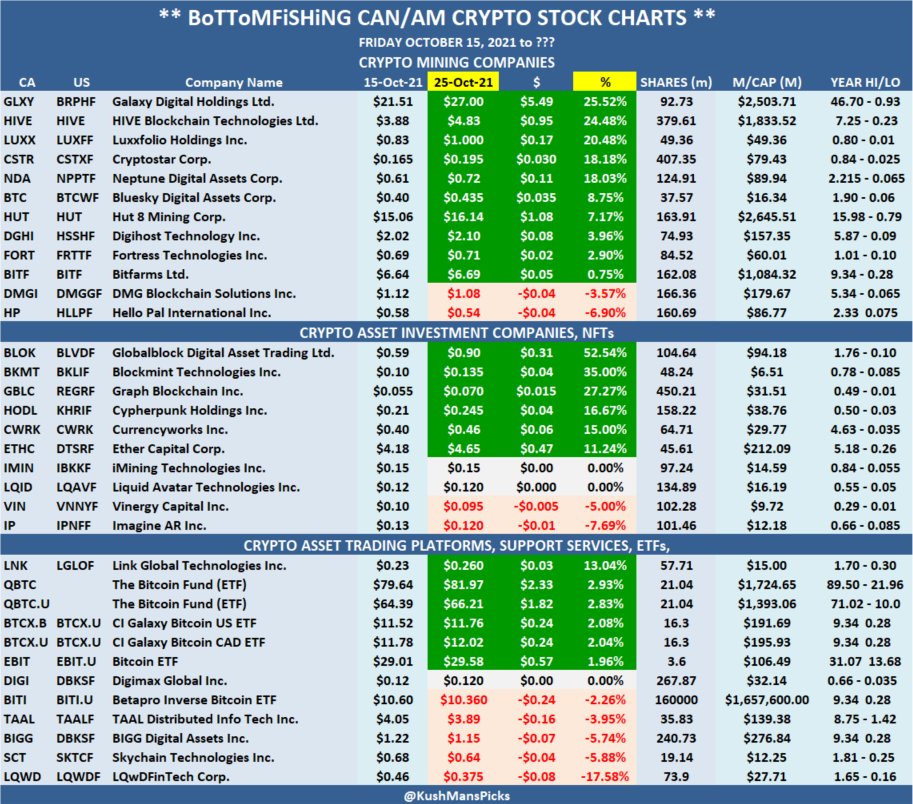
Task: Click BoTToMFiSHiNG CAN/AM CRYPTO STOCK CHARTS title
Action: coord(437,18)
